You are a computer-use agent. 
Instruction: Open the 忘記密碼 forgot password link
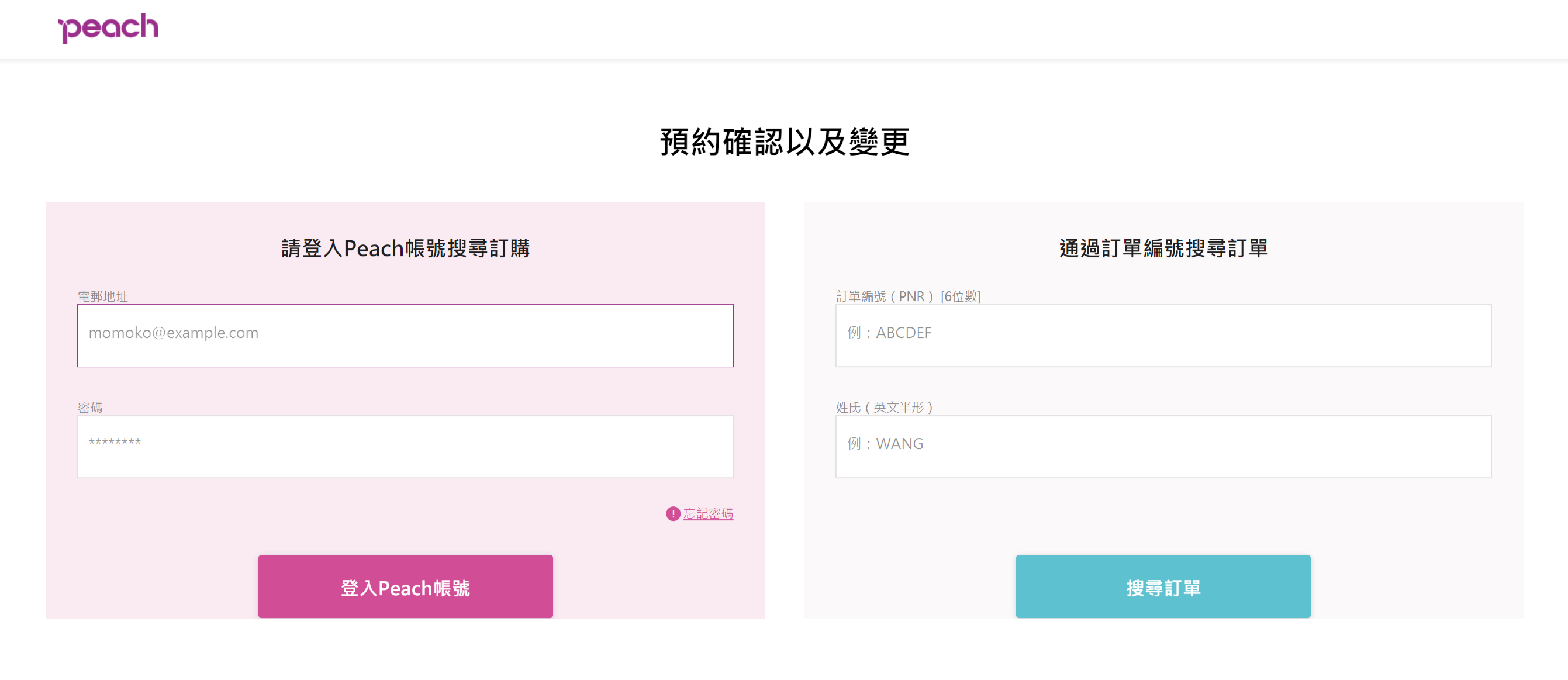pyautogui.click(x=708, y=513)
